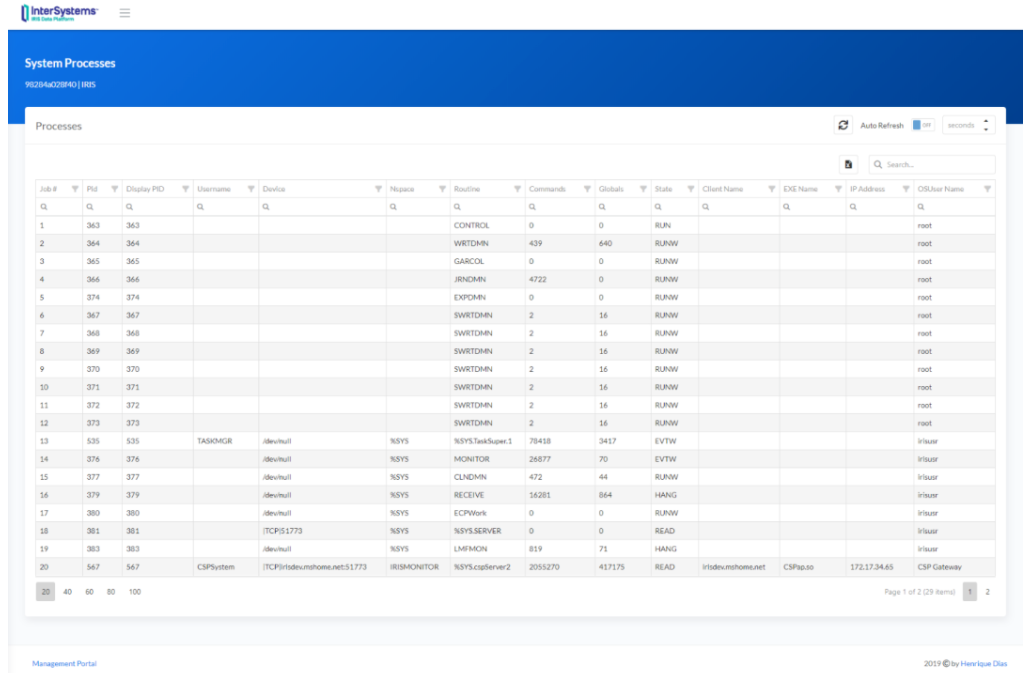Click the refresh processes icon

coord(843,125)
